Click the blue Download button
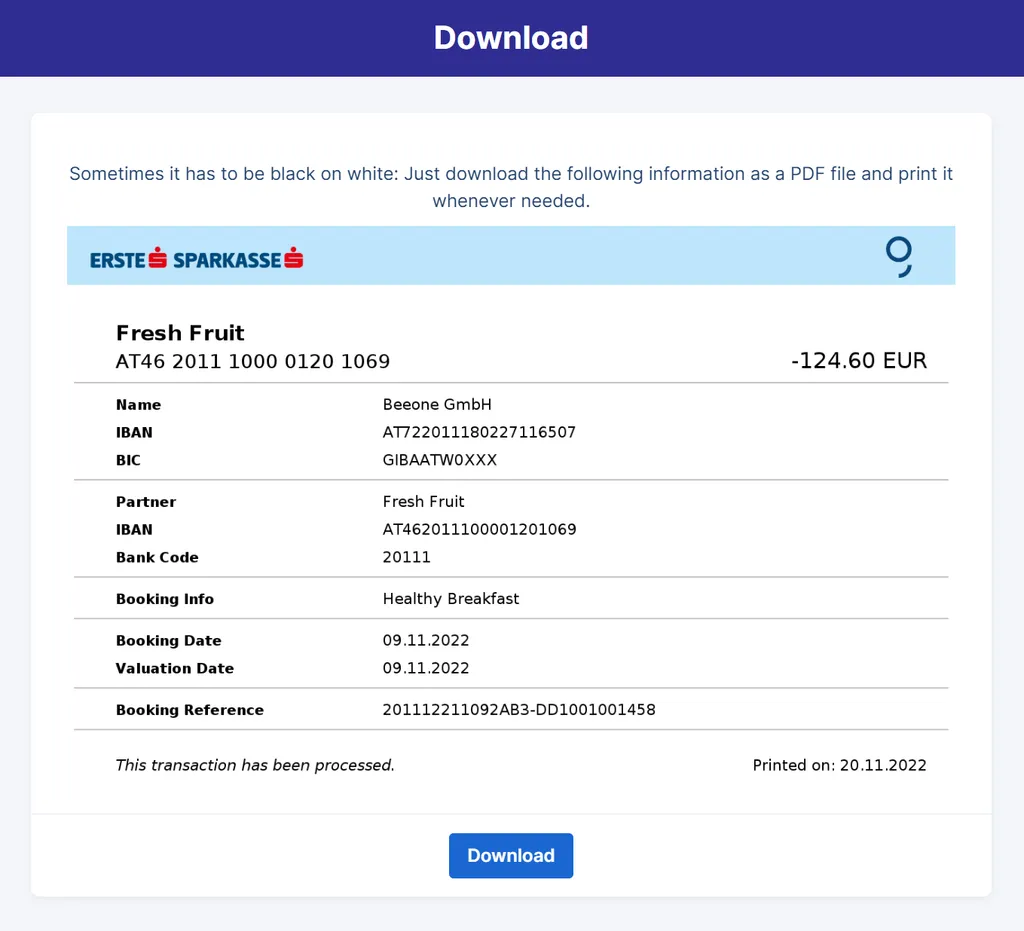Image resolution: width=1024 pixels, height=931 pixels. pyautogui.click(x=511, y=855)
